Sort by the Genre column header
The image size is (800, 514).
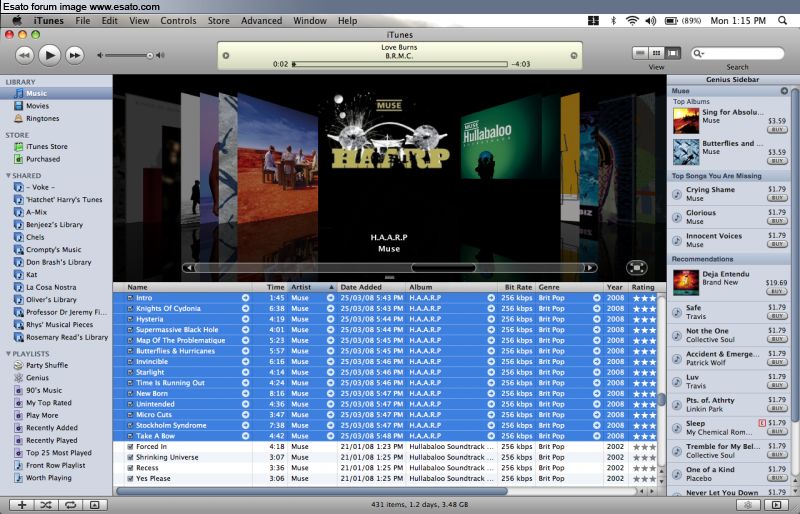pyautogui.click(x=569, y=287)
